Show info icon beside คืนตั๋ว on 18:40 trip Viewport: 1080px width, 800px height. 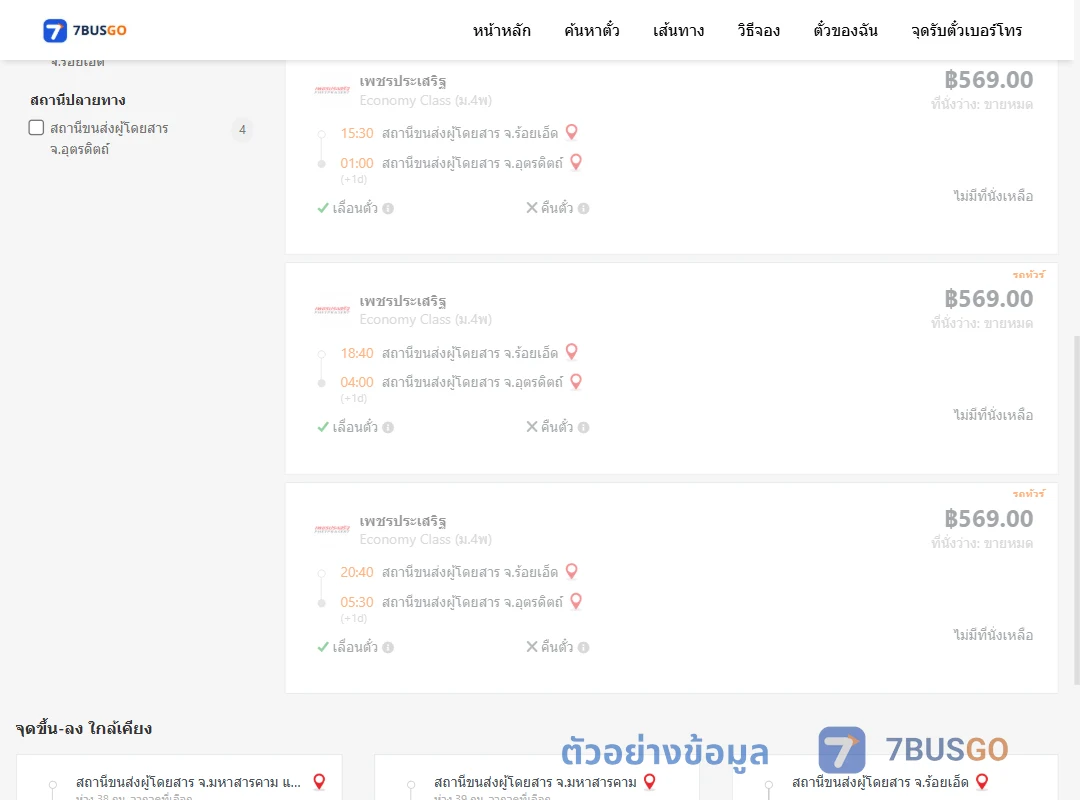583,427
